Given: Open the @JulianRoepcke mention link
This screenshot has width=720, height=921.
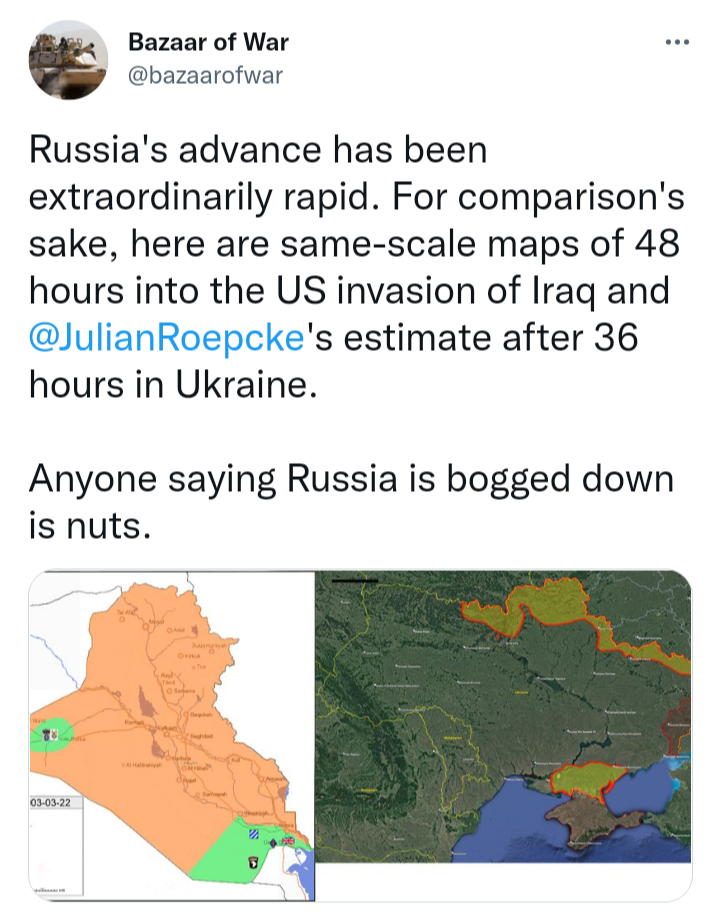Looking at the screenshot, I should tap(166, 337).
